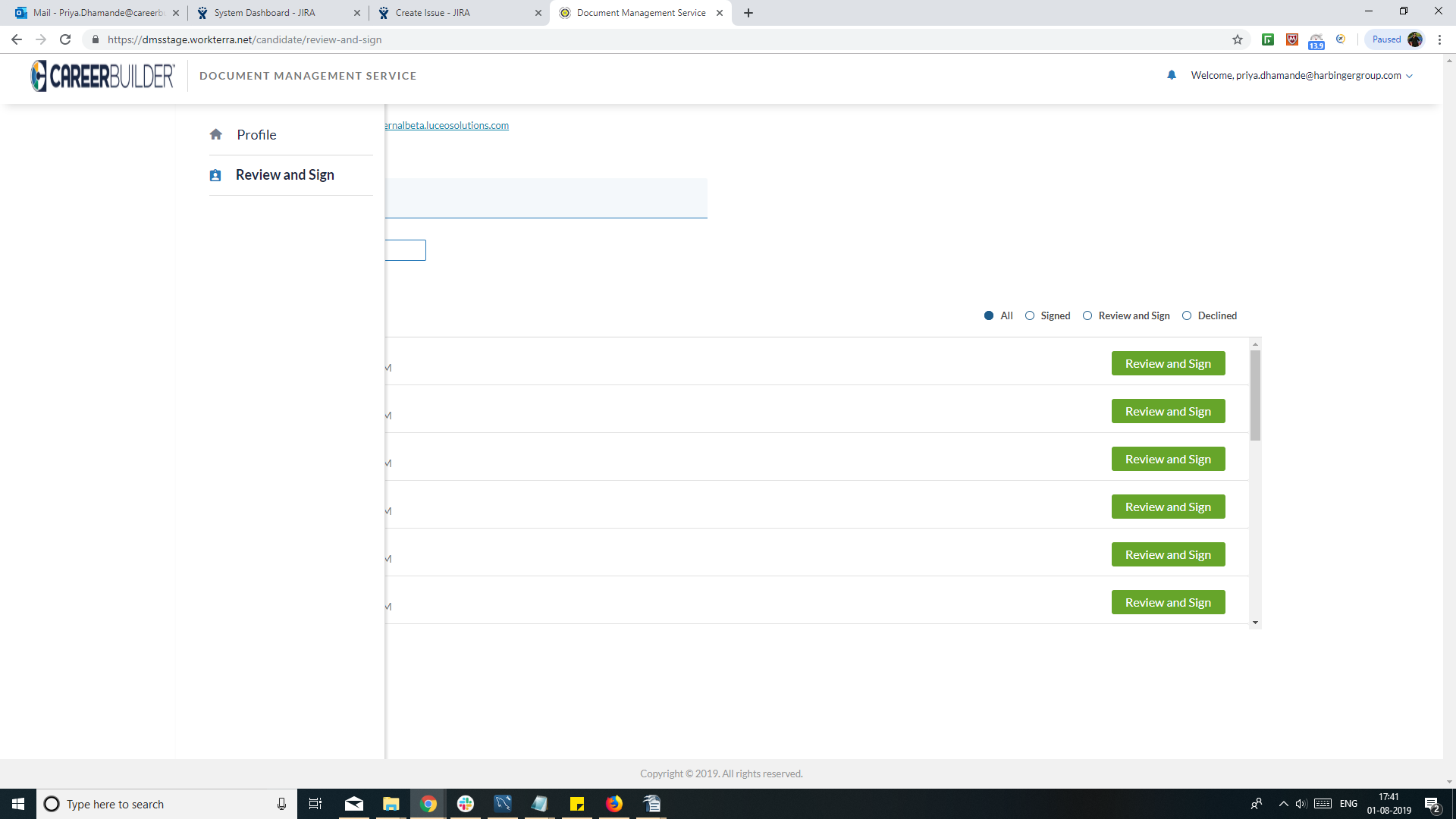This screenshot has height=819, width=1456.
Task: Open the speed test extension showing 13.9
Action: click(x=1316, y=39)
